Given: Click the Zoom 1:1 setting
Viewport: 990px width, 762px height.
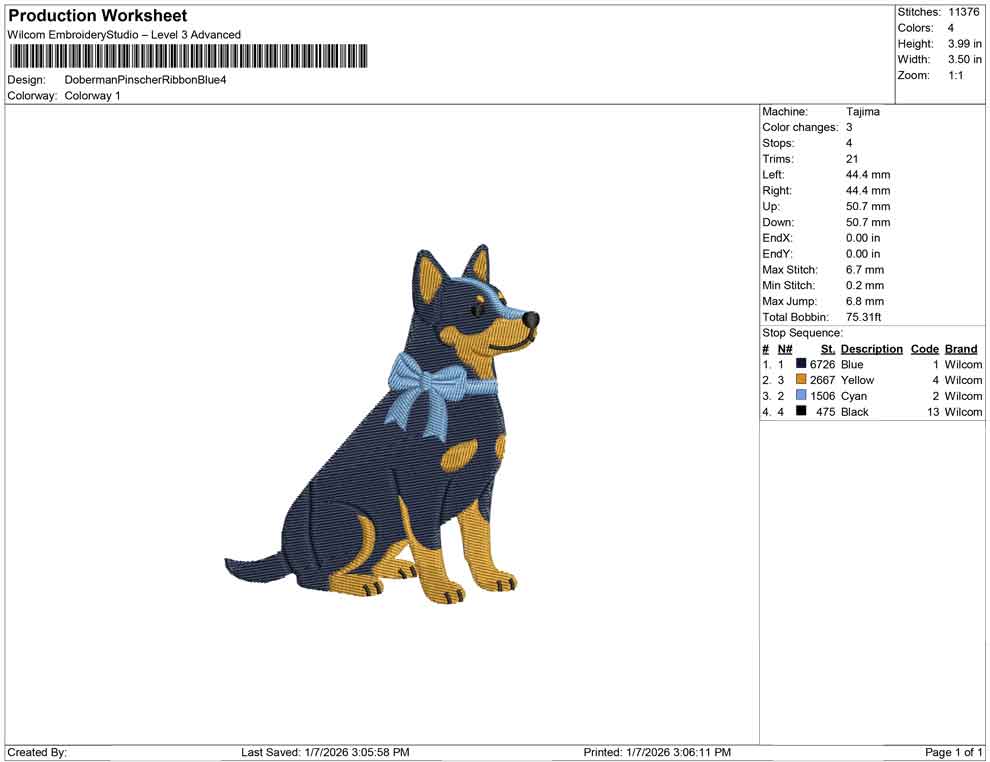Looking at the screenshot, I should click(x=957, y=75).
